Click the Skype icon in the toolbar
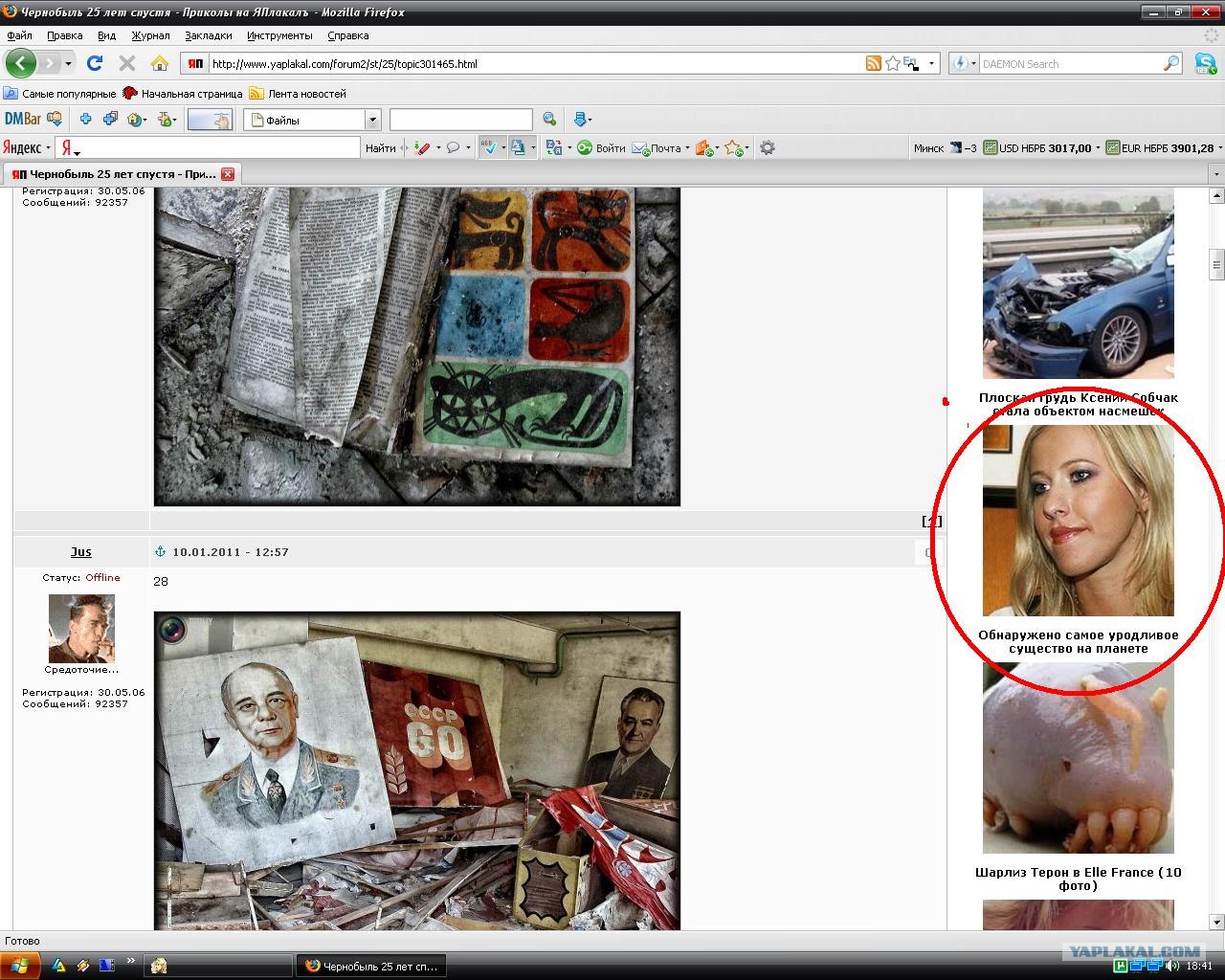The height and width of the screenshot is (980, 1225). point(1204,64)
